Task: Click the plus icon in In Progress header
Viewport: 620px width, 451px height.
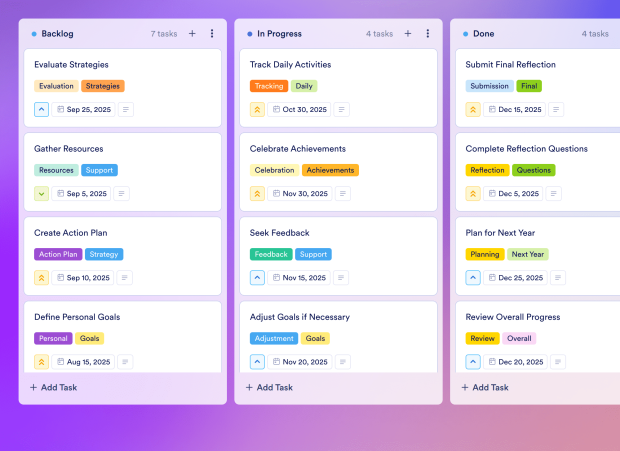Action: tap(408, 33)
